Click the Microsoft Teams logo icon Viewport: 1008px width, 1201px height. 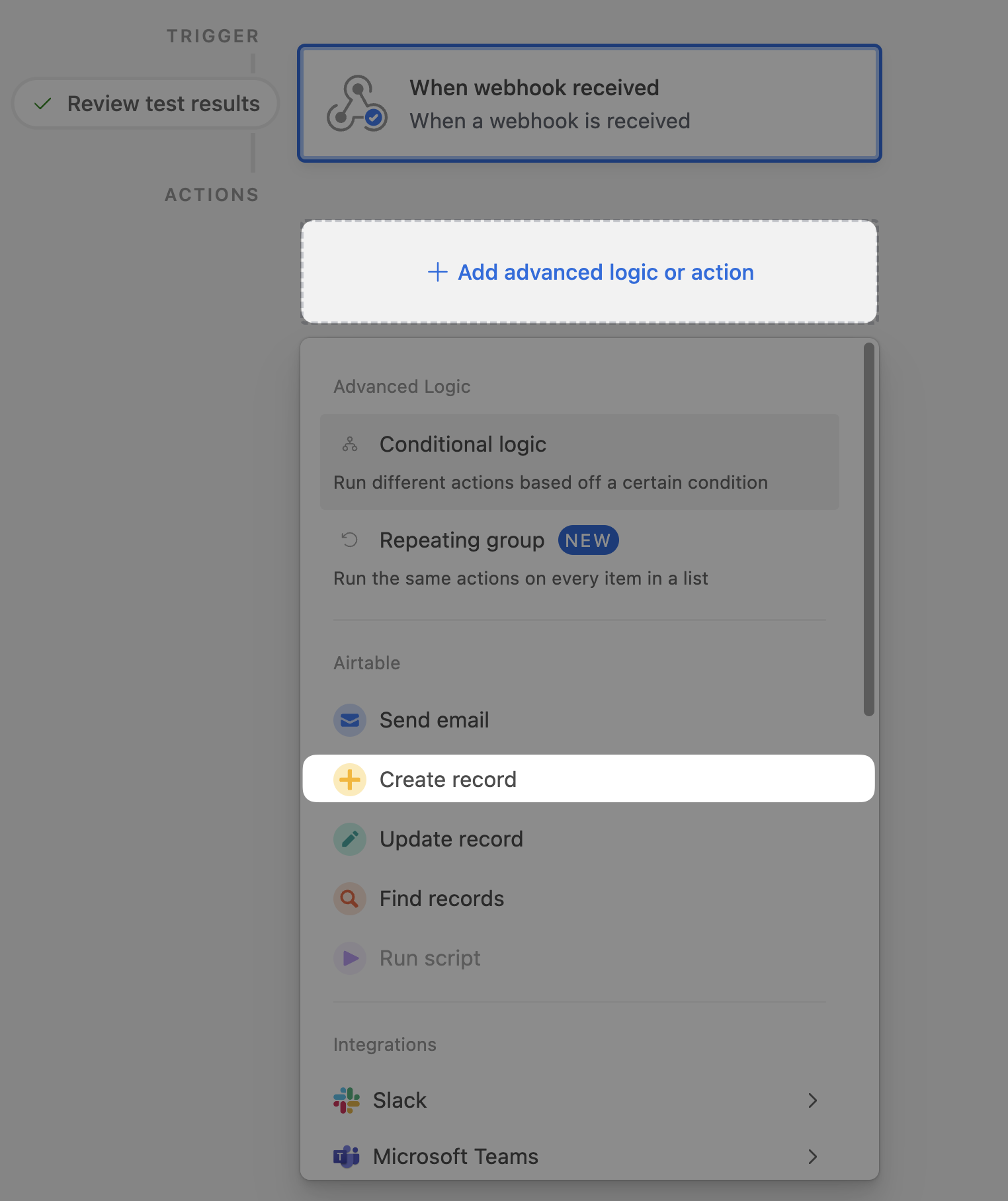point(347,1157)
